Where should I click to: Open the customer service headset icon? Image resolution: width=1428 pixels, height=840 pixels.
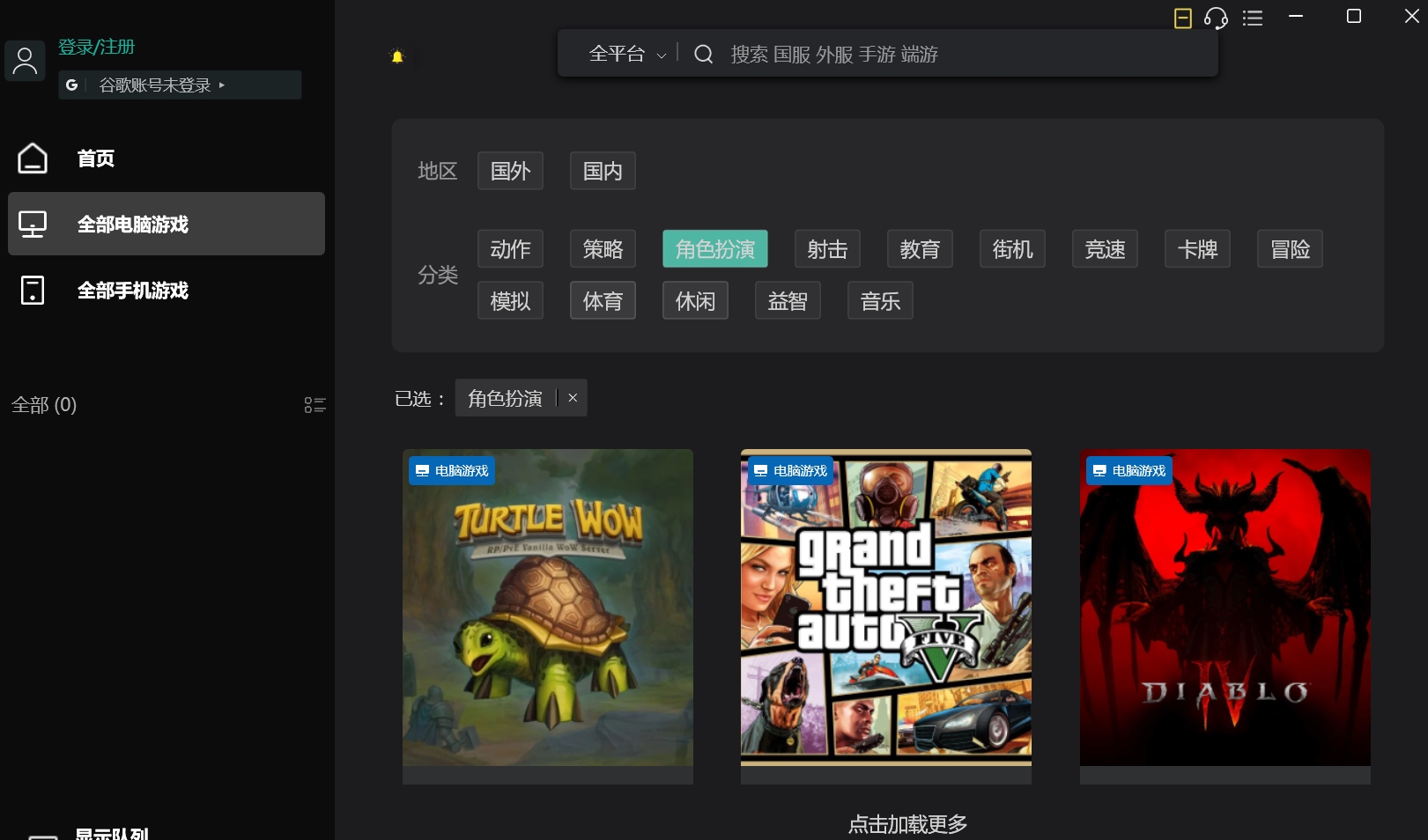[x=1216, y=18]
